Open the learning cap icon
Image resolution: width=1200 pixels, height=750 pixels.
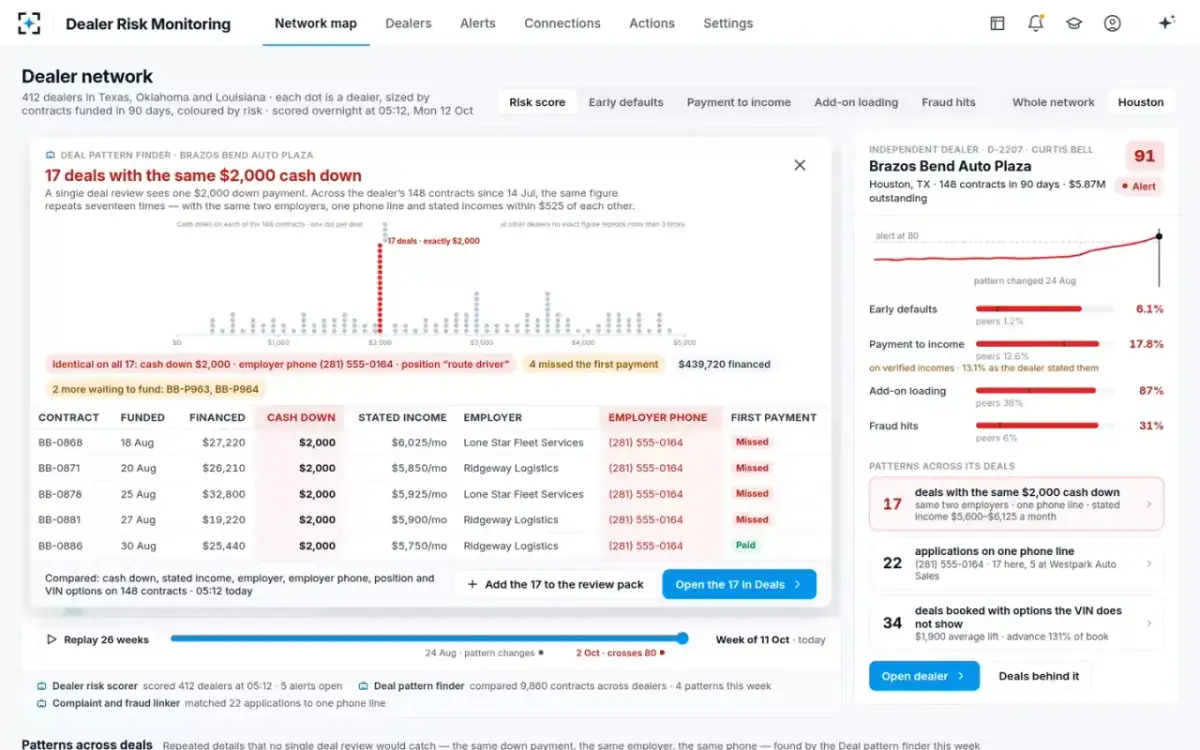pos(1074,23)
